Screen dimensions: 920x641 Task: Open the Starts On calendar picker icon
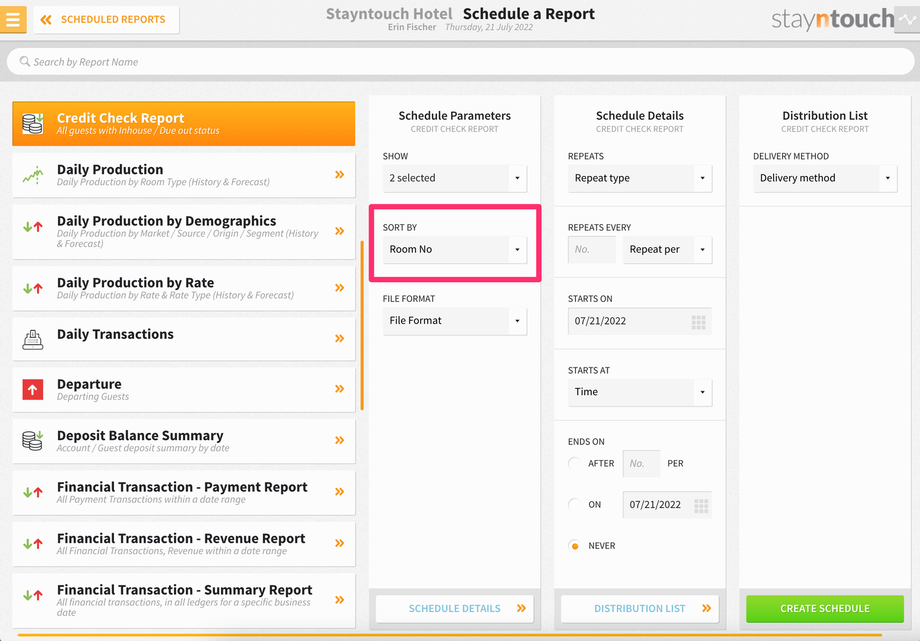point(698,322)
